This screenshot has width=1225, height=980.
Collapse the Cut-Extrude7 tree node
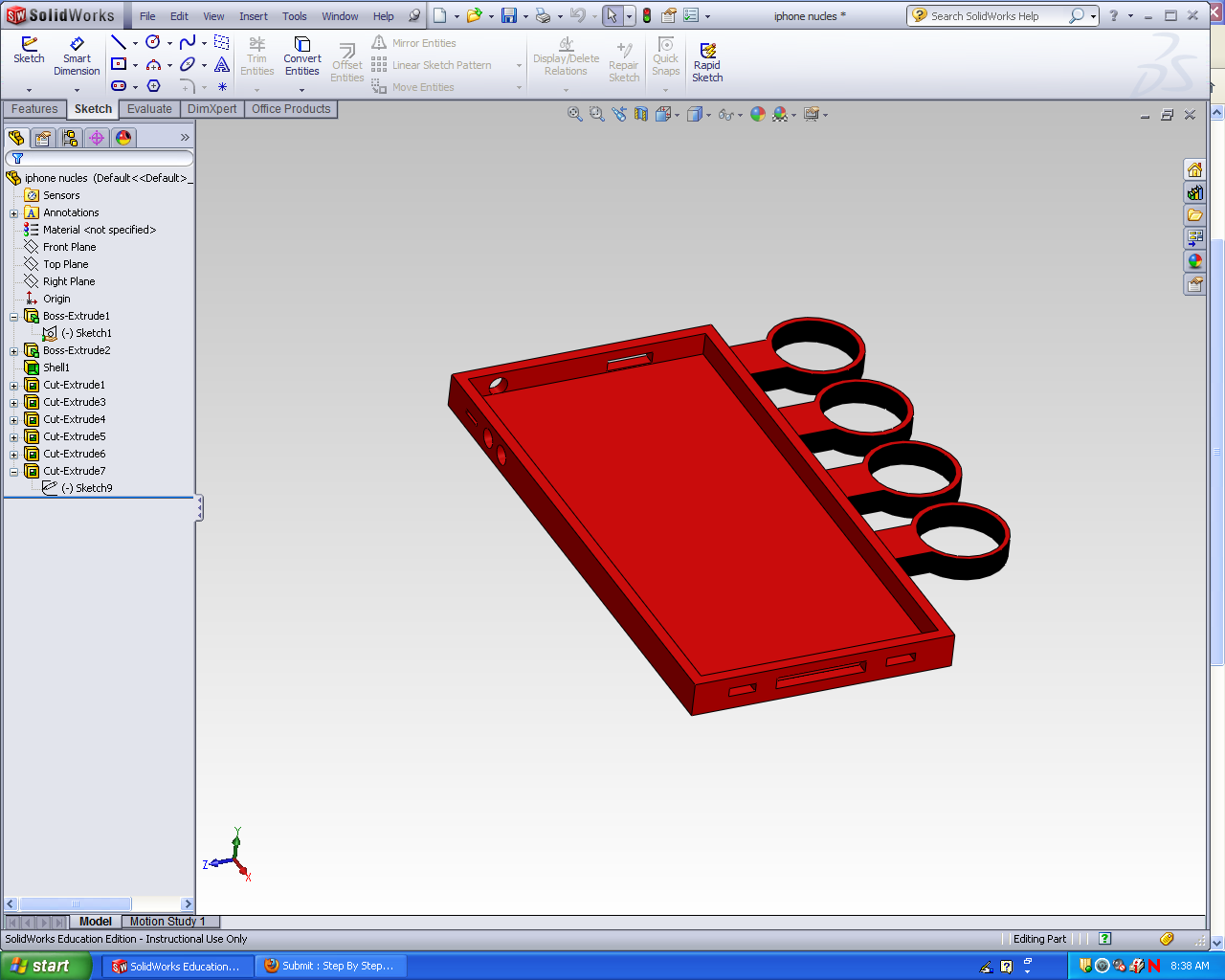[13, 472]
